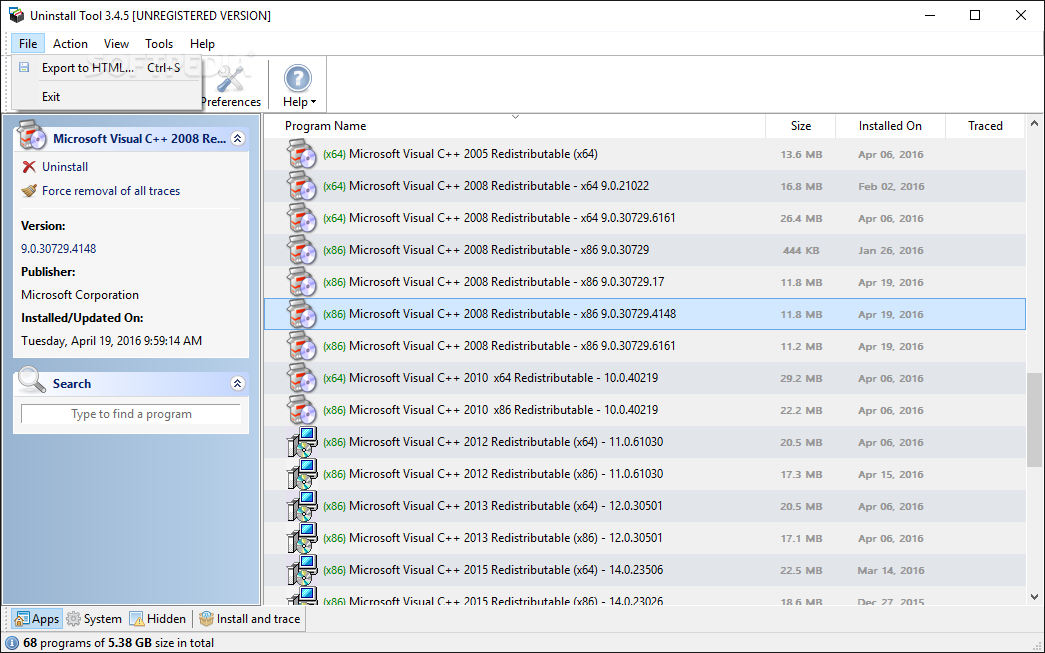Click scrollbar down arrow in program list
The image size is (1045, 653).
[x=1034, y=597]
